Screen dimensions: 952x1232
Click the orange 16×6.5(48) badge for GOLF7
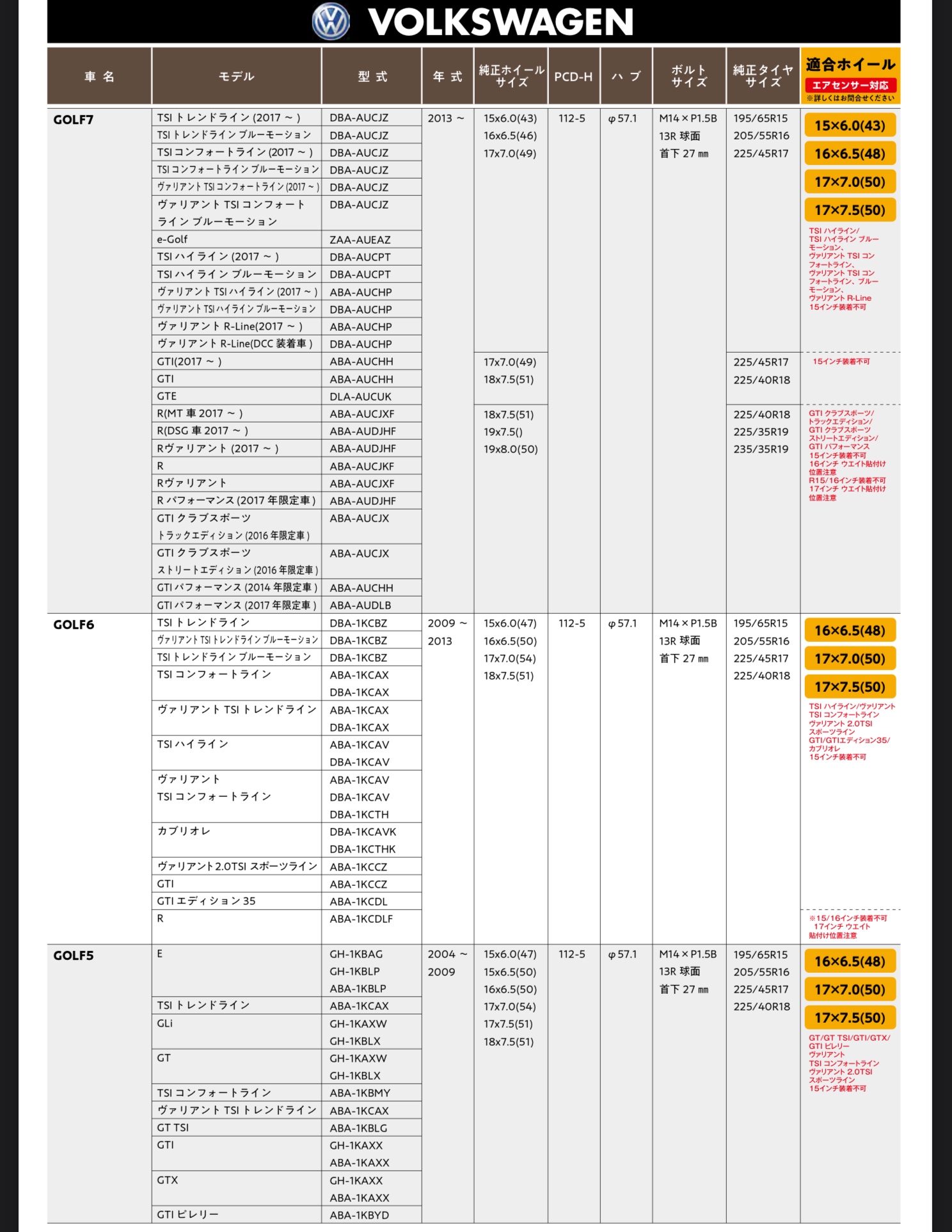pos(850,154)
